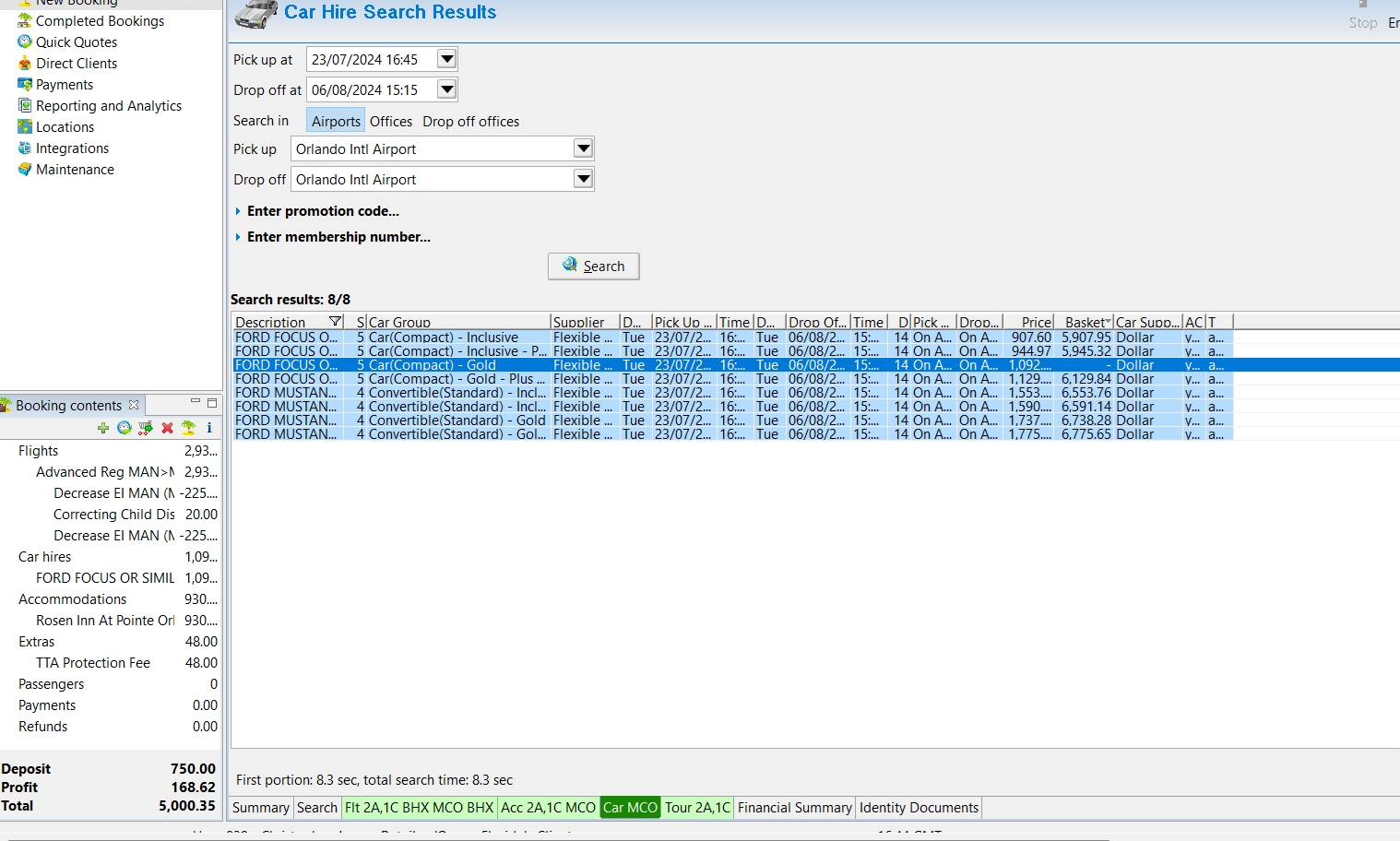
Task: Sort by the Price column header
Action: 1027,322
